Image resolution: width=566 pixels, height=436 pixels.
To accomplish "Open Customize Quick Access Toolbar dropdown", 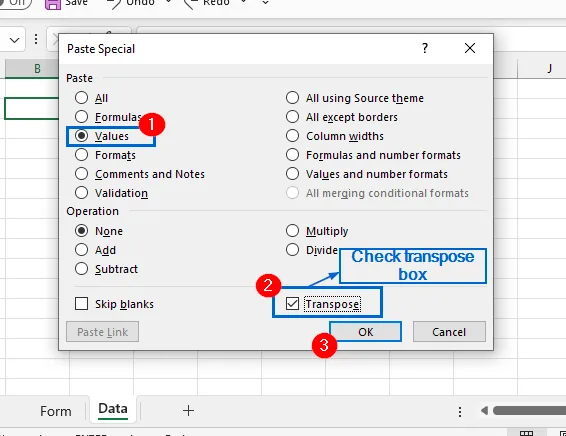I will [265, 3].
